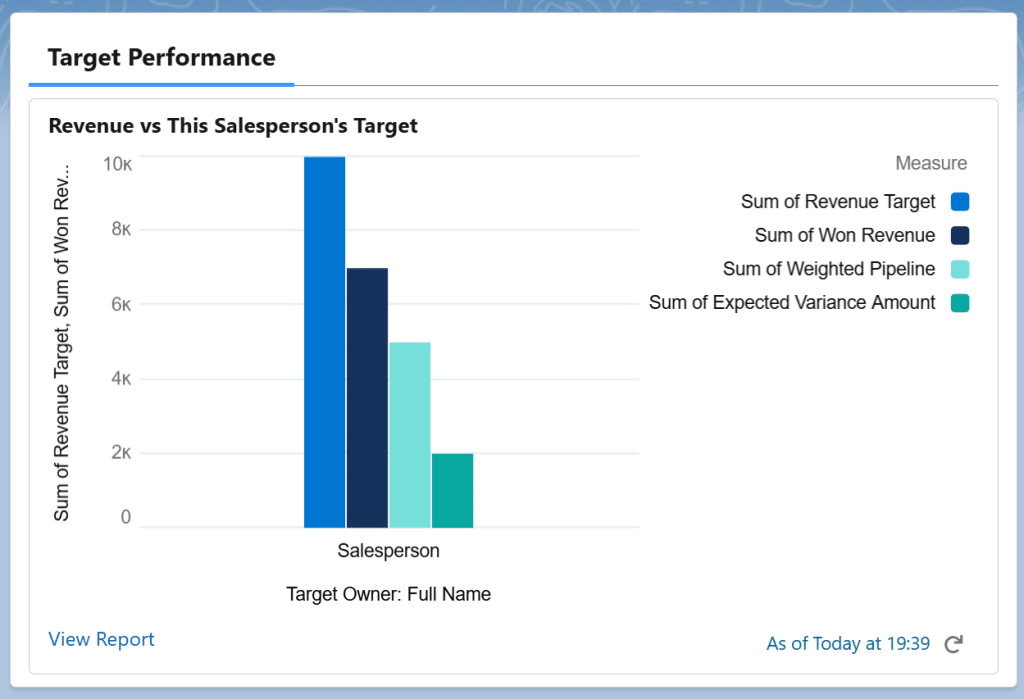The width and height of the screenshot is (1024, 699).
Task: Click the dark navy Won Revenue bar
Action: click(x=367, y=397)
